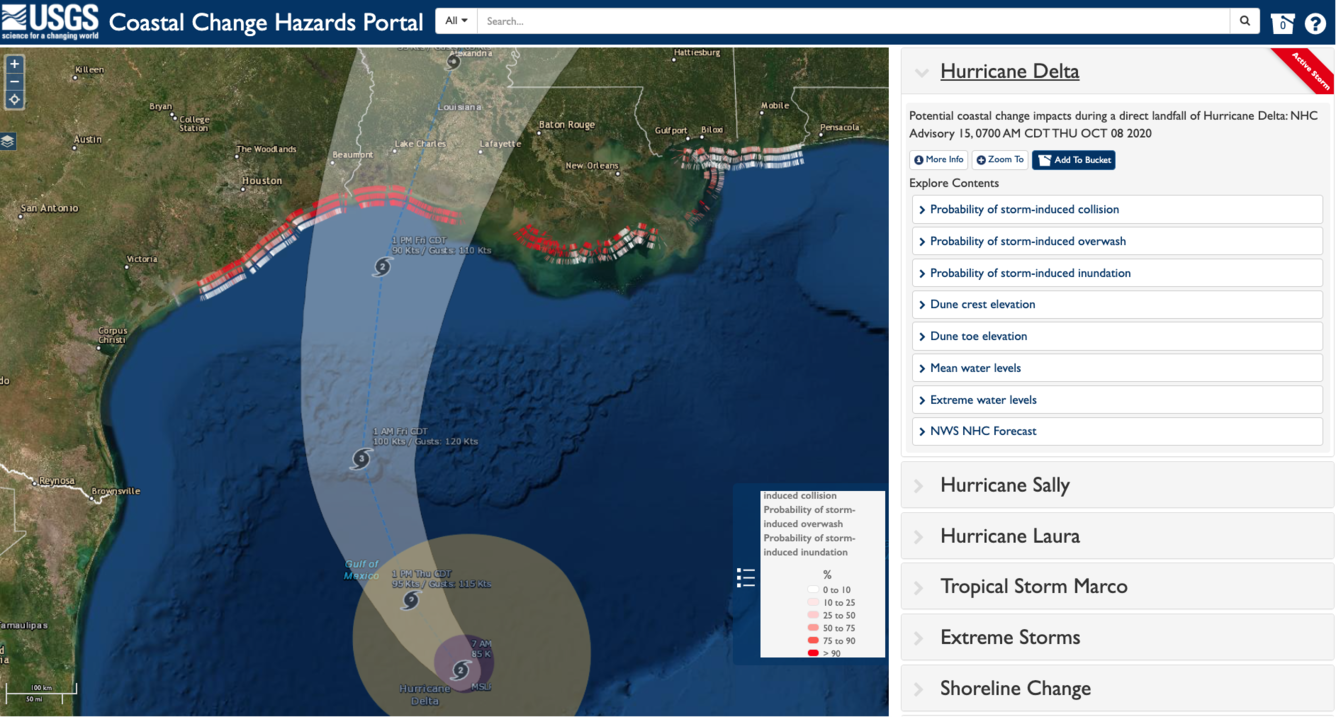The width and height of the screenshot is (1336, 717).
Task: Expand the Hurricane Laura section
Action: pos(1117,536)
